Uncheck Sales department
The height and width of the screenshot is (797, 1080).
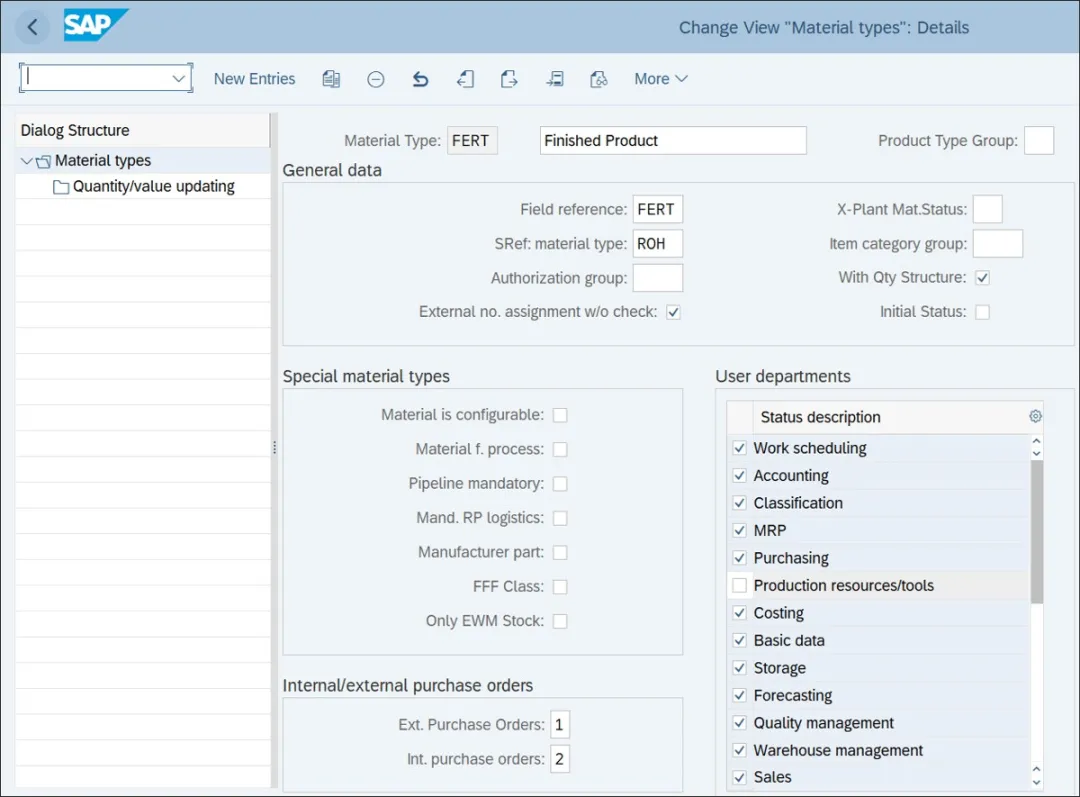coord(739,778)
